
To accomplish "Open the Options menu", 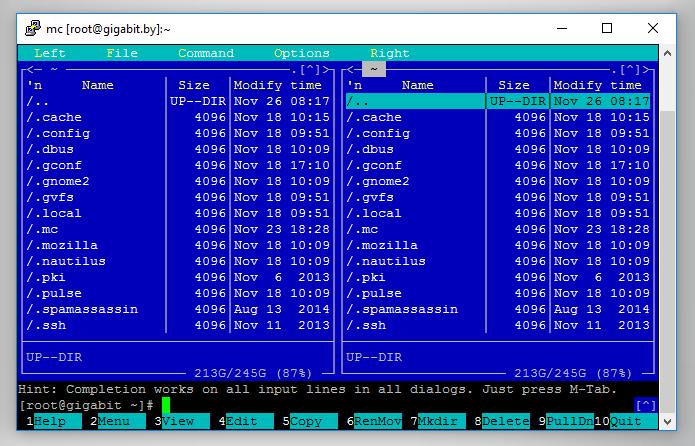I will (302, 53).
